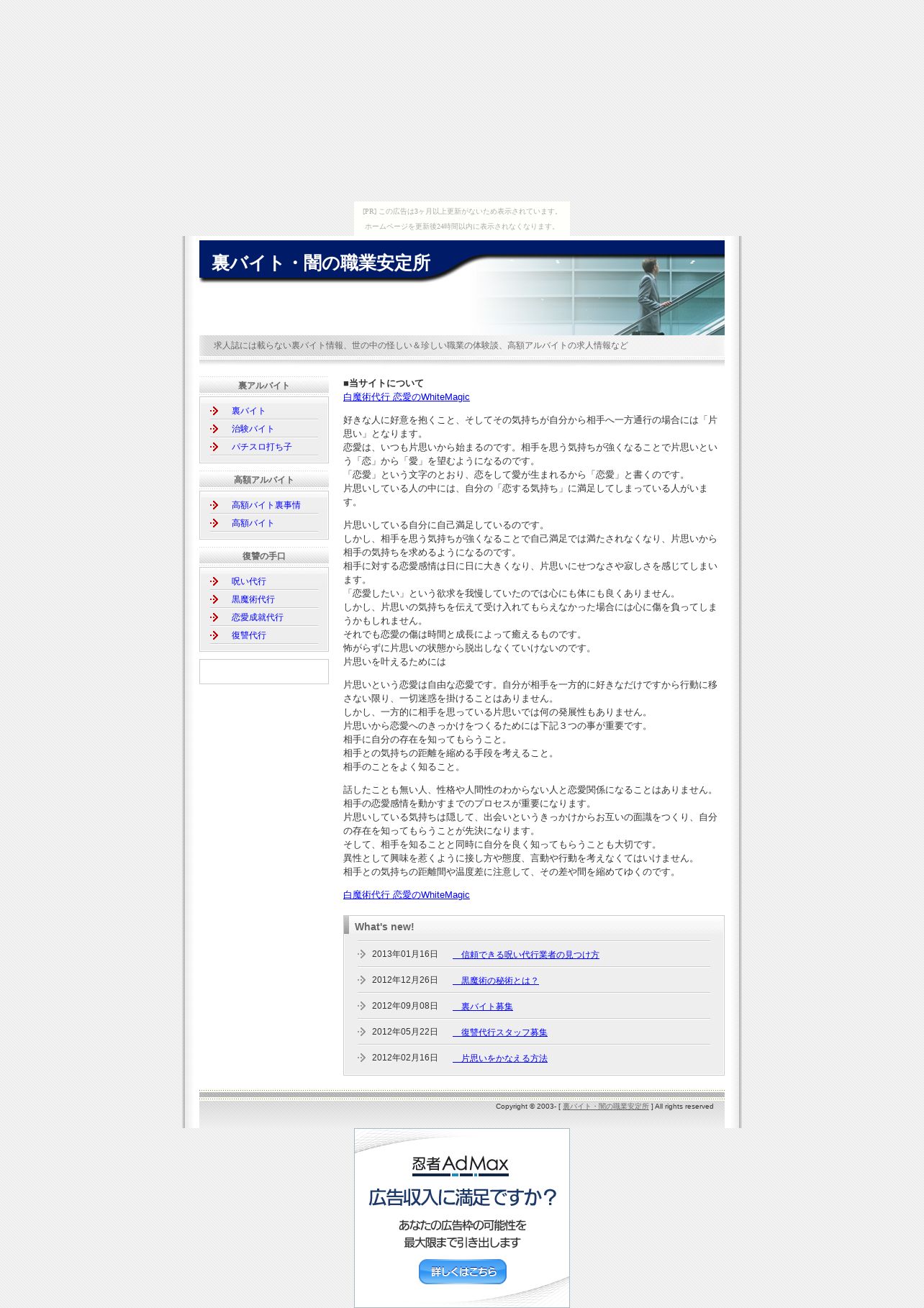Click the red arrow icon beside 恋愛成就代行

[x=214, y=617]
